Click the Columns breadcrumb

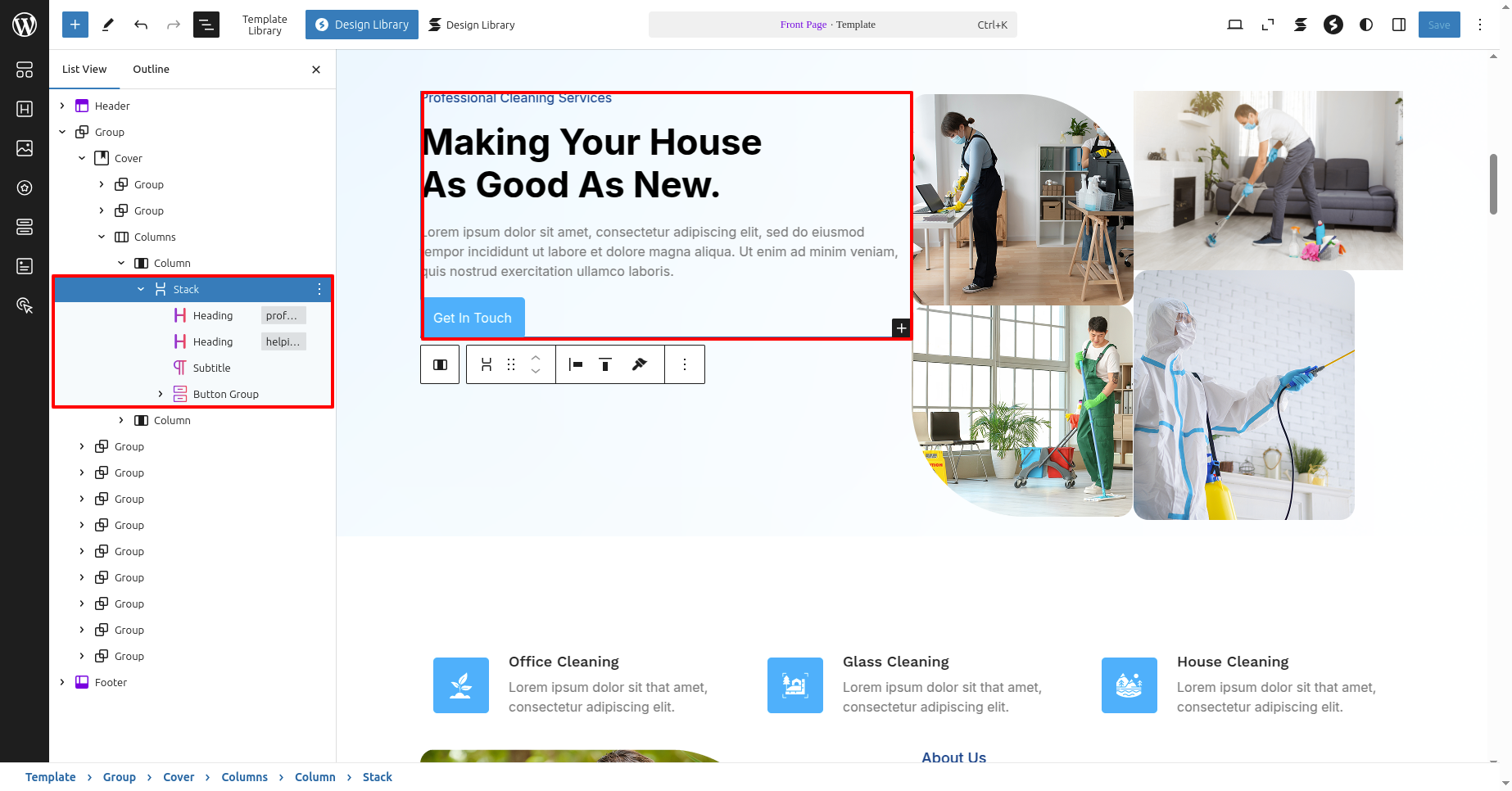pyautogui.click(x=244, y=777)
